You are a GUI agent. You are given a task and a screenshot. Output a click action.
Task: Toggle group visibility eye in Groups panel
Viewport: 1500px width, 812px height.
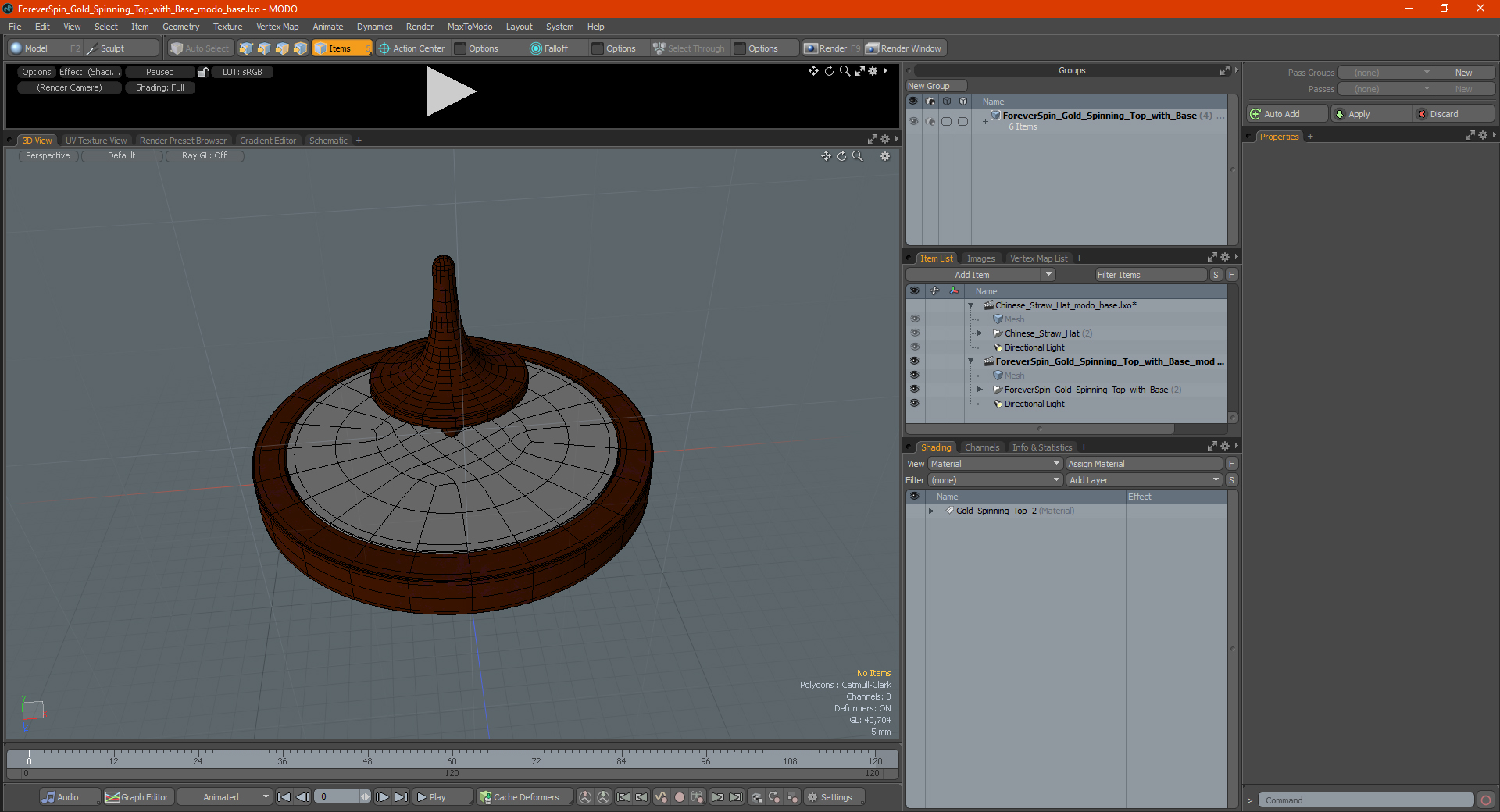point(913,121)
